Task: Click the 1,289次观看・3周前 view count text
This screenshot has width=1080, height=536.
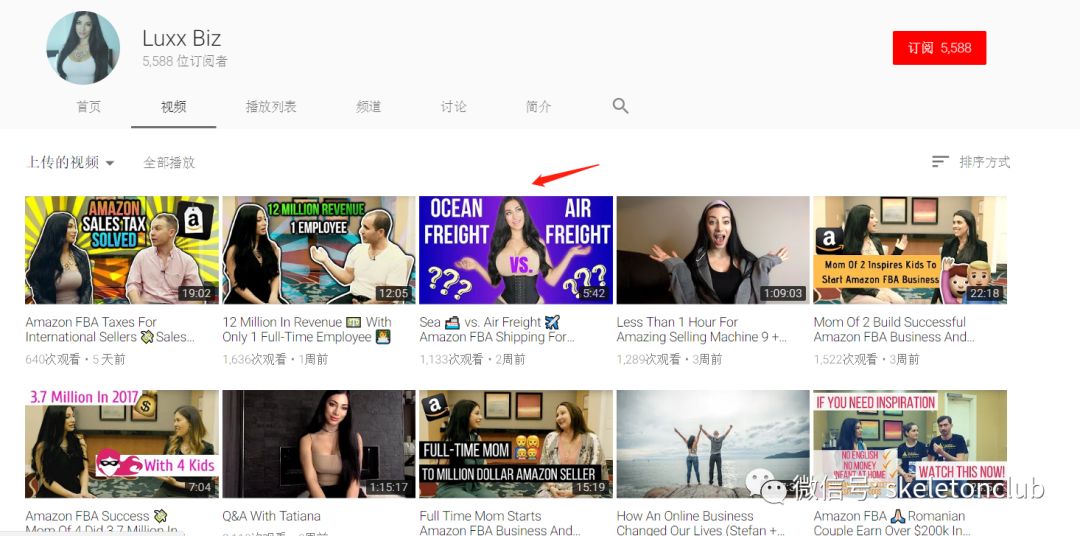Action: click(669, 359)
